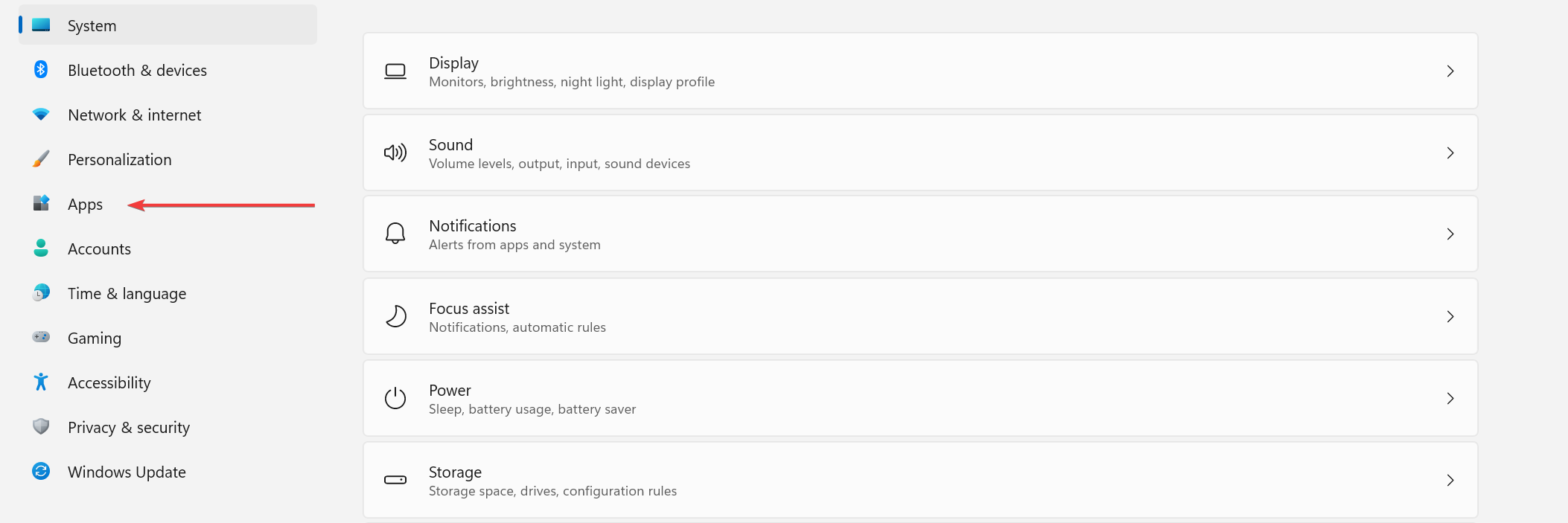Open the Focus assist settings title
The height and width of the screenshot is (523, 1568).
tap(469, 308)
